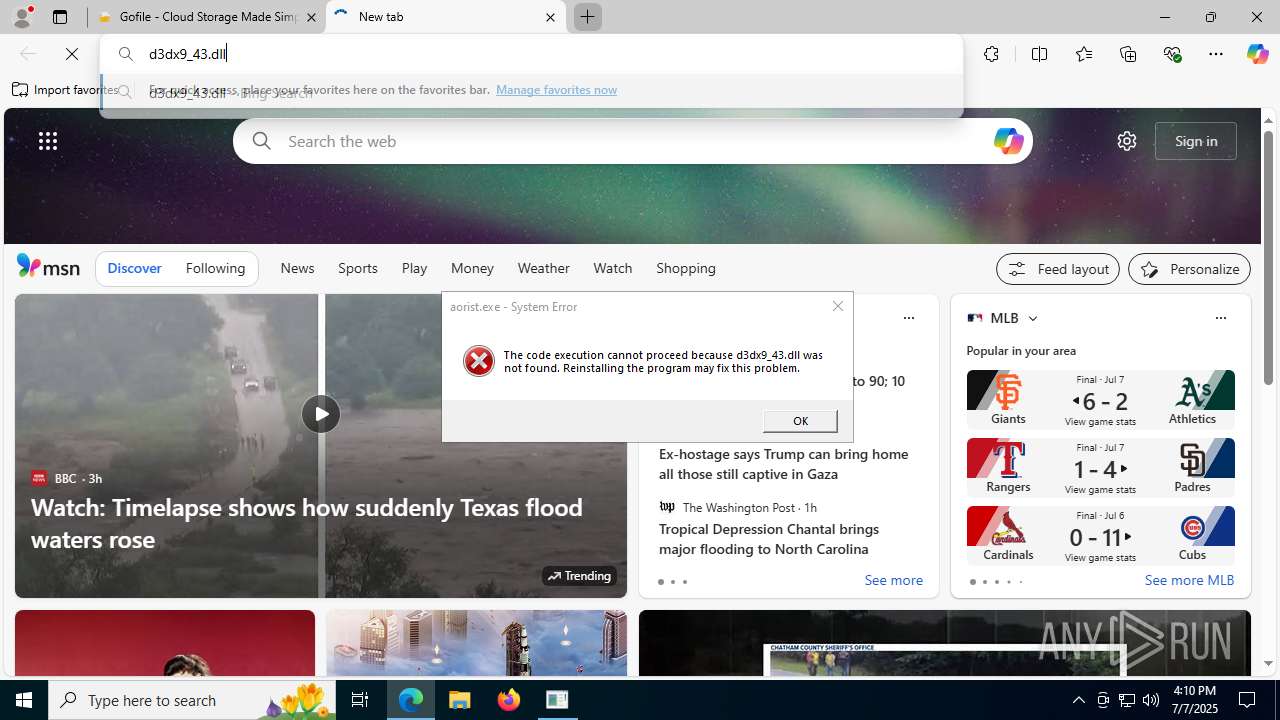
Task: Open the Money menu item
Action: (472, 268)
